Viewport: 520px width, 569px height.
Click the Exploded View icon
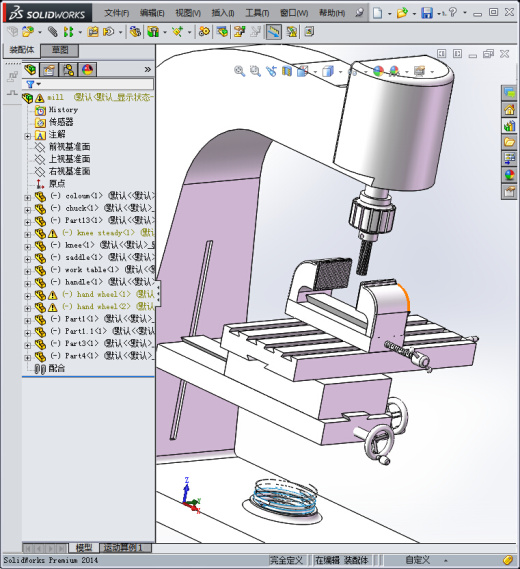[239, 32]
